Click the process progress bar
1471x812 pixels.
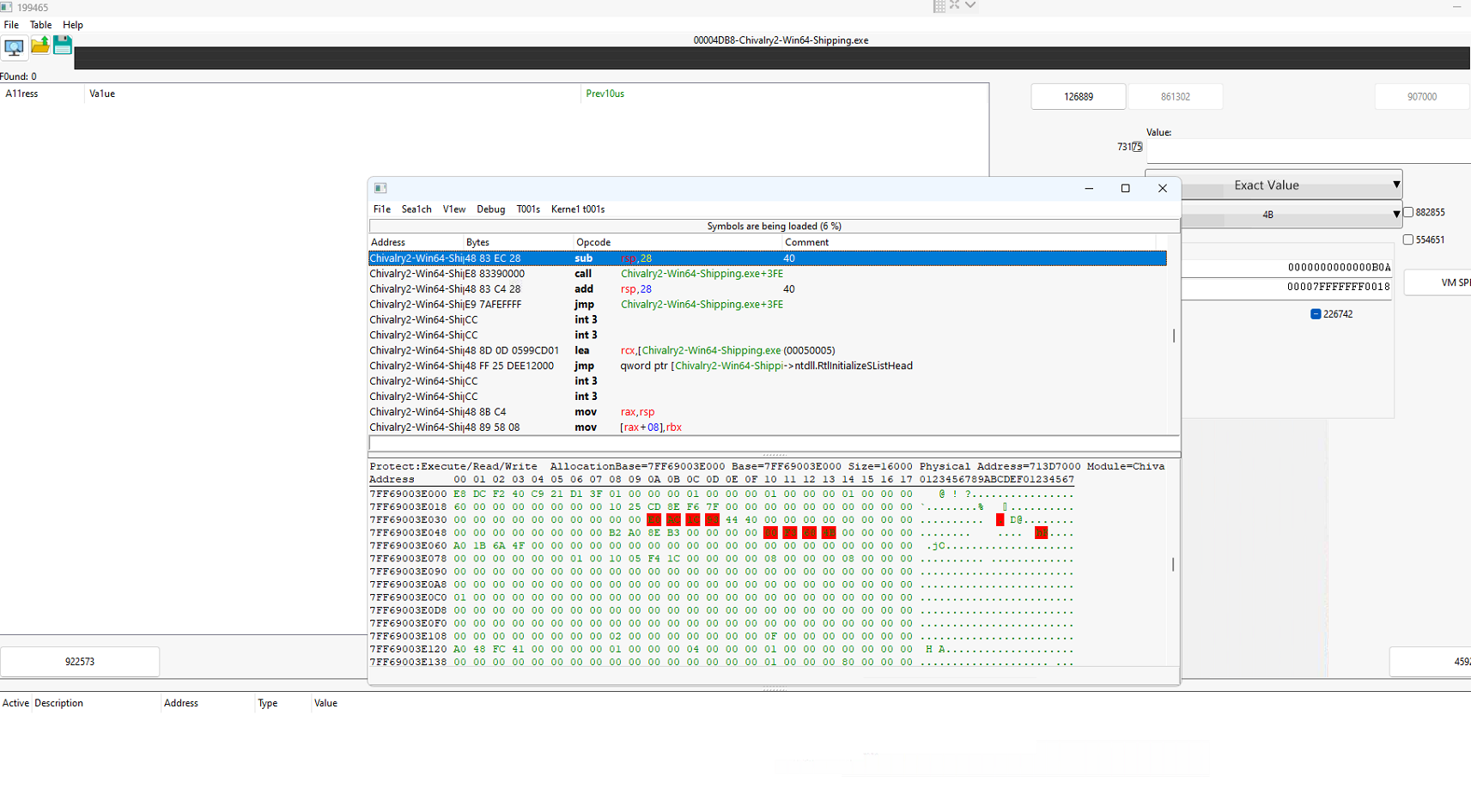[771, 58]
